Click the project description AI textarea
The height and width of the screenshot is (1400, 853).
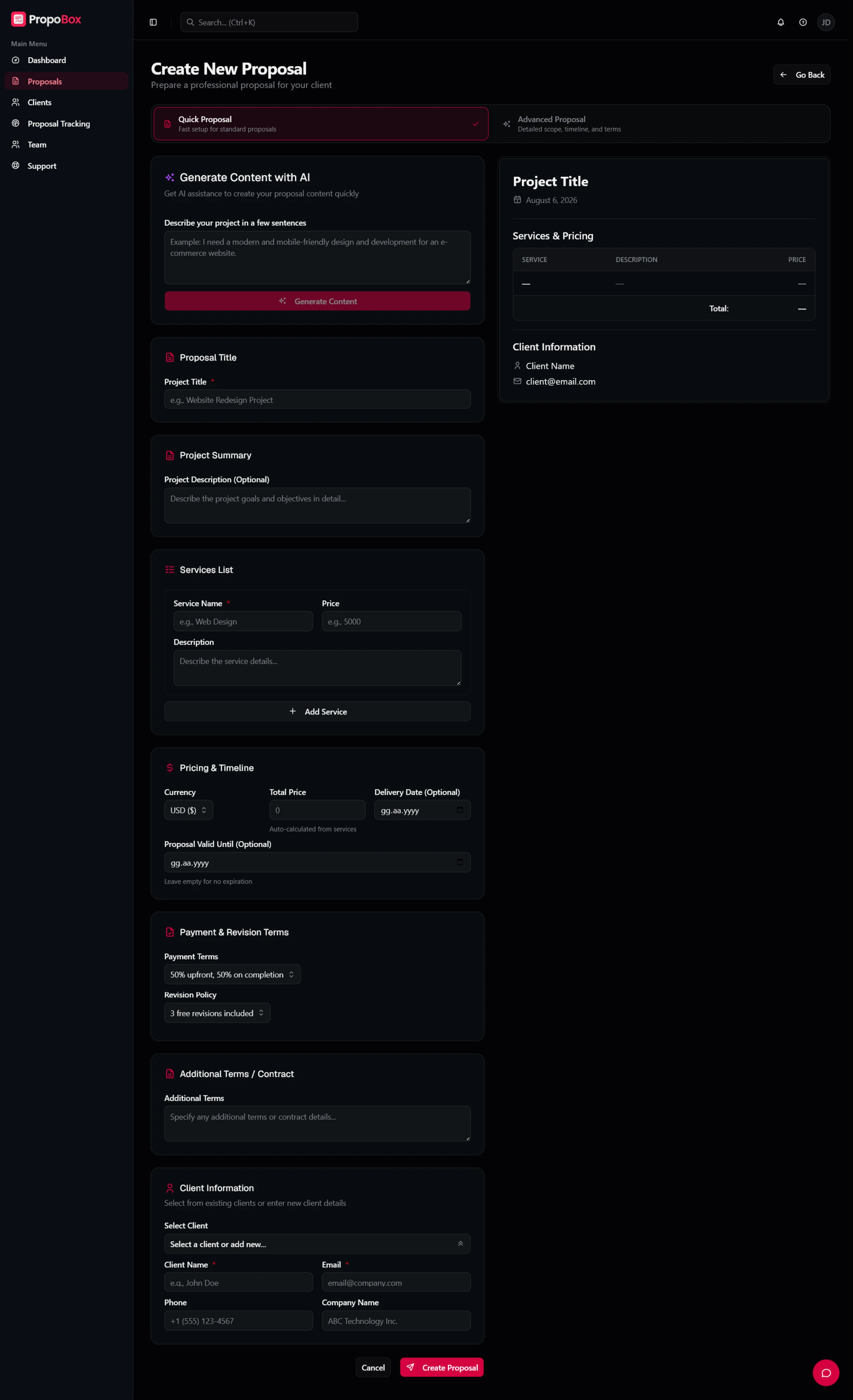coord(317,257)
